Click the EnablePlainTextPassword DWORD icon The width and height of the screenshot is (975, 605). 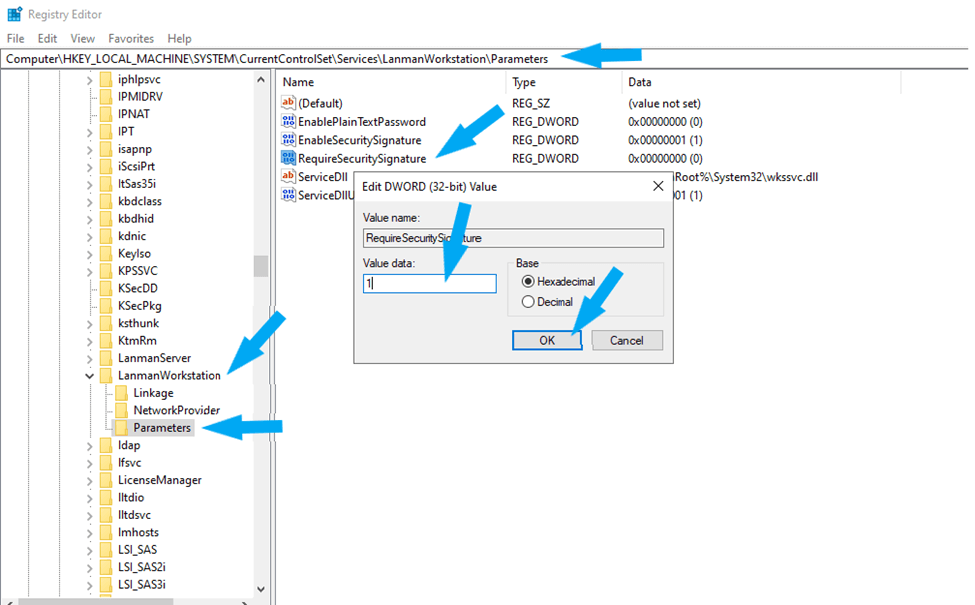tap(288, 121)
